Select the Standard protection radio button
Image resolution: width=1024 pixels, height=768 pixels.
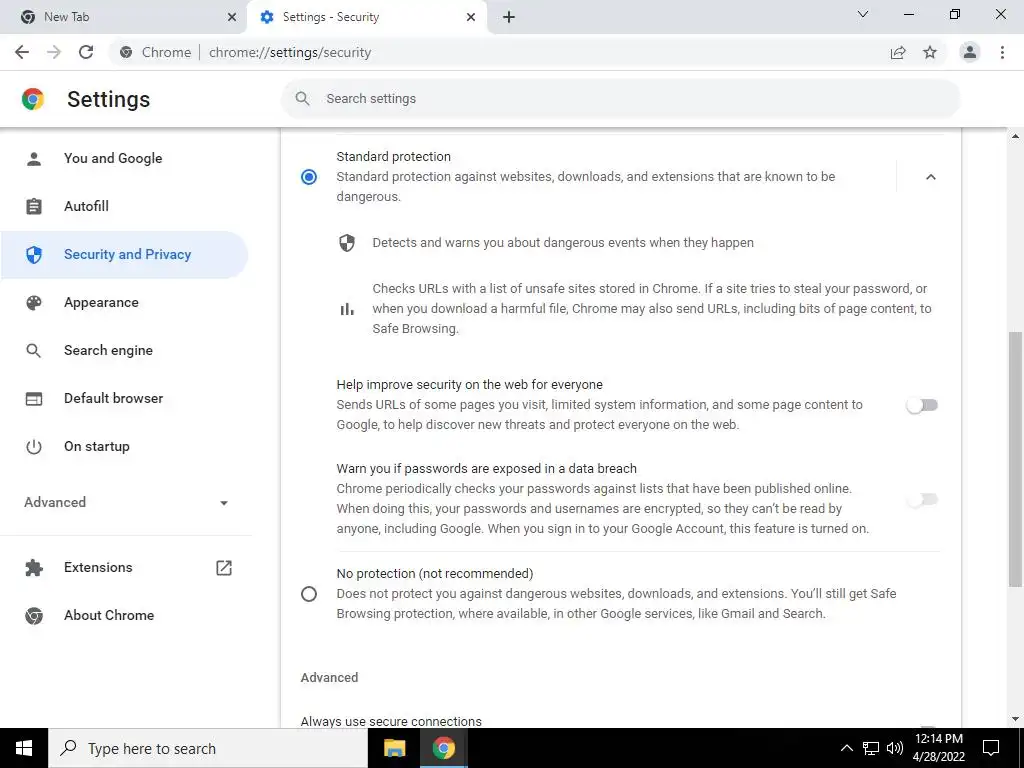click(x=309, y=177)
